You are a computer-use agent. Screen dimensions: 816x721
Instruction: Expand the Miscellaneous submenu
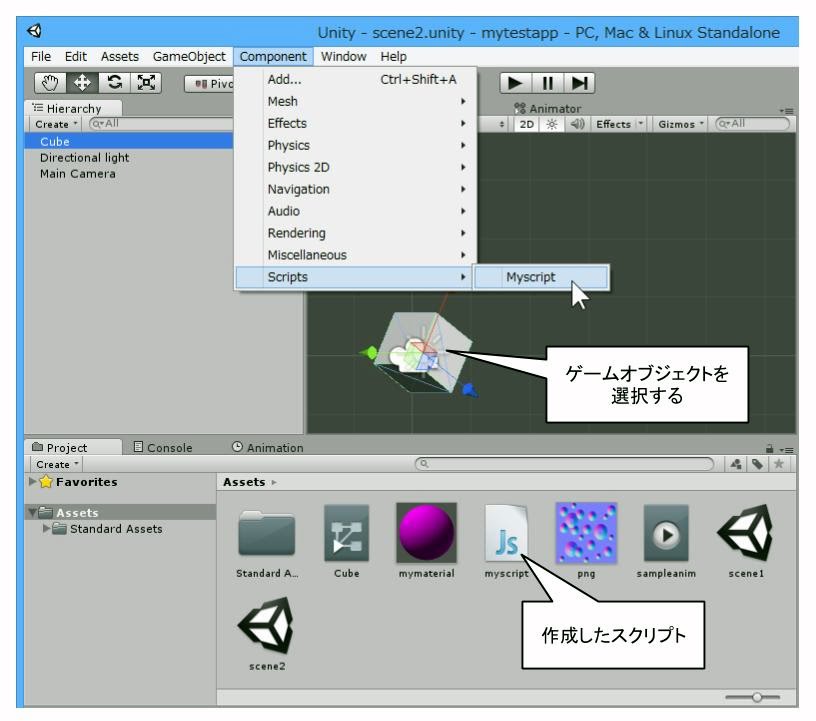pyautogui.click(x=355, y=255)
